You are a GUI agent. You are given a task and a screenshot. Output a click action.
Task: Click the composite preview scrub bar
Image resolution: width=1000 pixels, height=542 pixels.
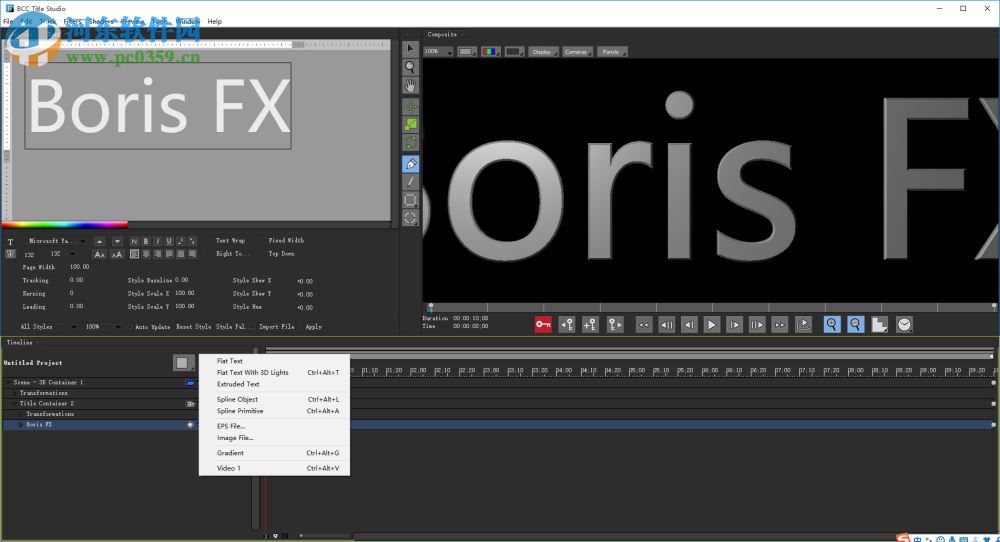(x=710, y=307)
